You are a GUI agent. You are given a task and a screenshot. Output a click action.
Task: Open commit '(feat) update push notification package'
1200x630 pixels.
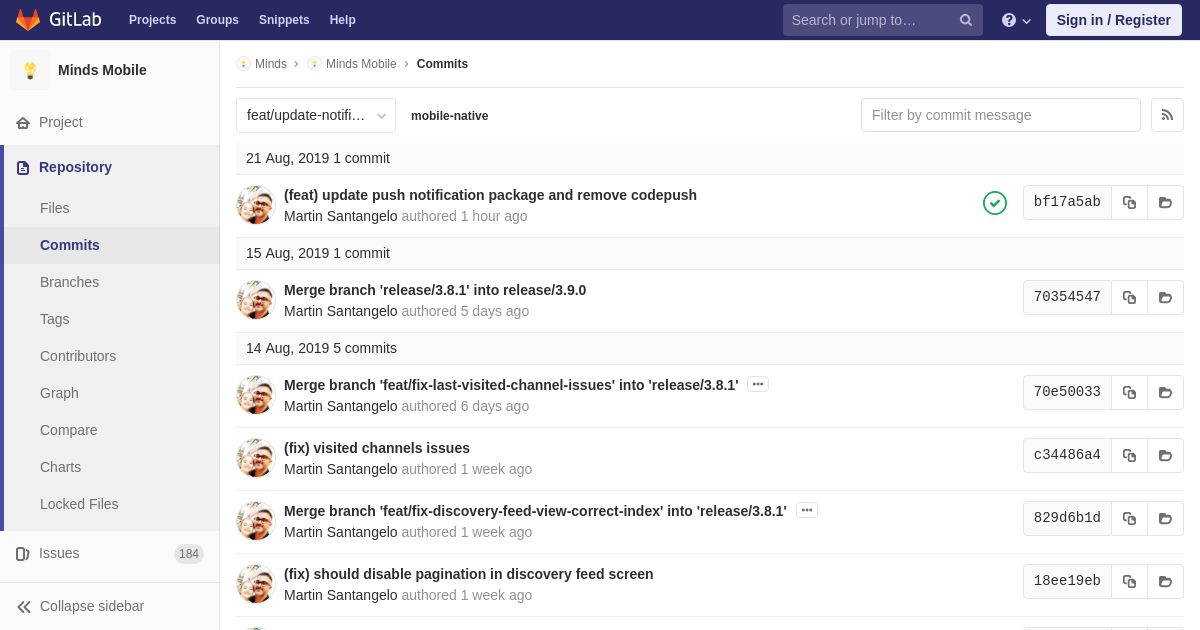click(x=490, y=195)
